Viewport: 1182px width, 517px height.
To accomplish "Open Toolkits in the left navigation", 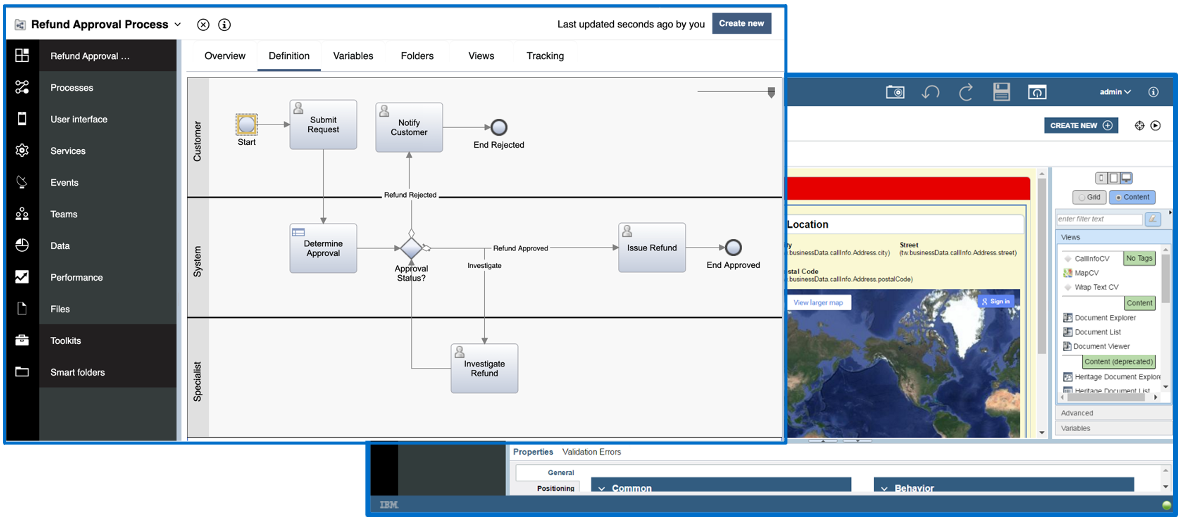I will [108, 341].
